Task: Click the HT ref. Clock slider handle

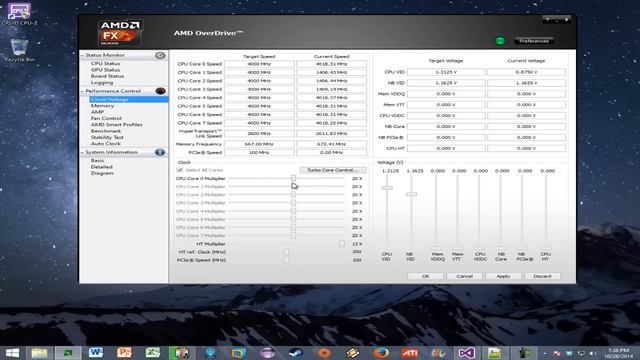Action: (286, 252)
